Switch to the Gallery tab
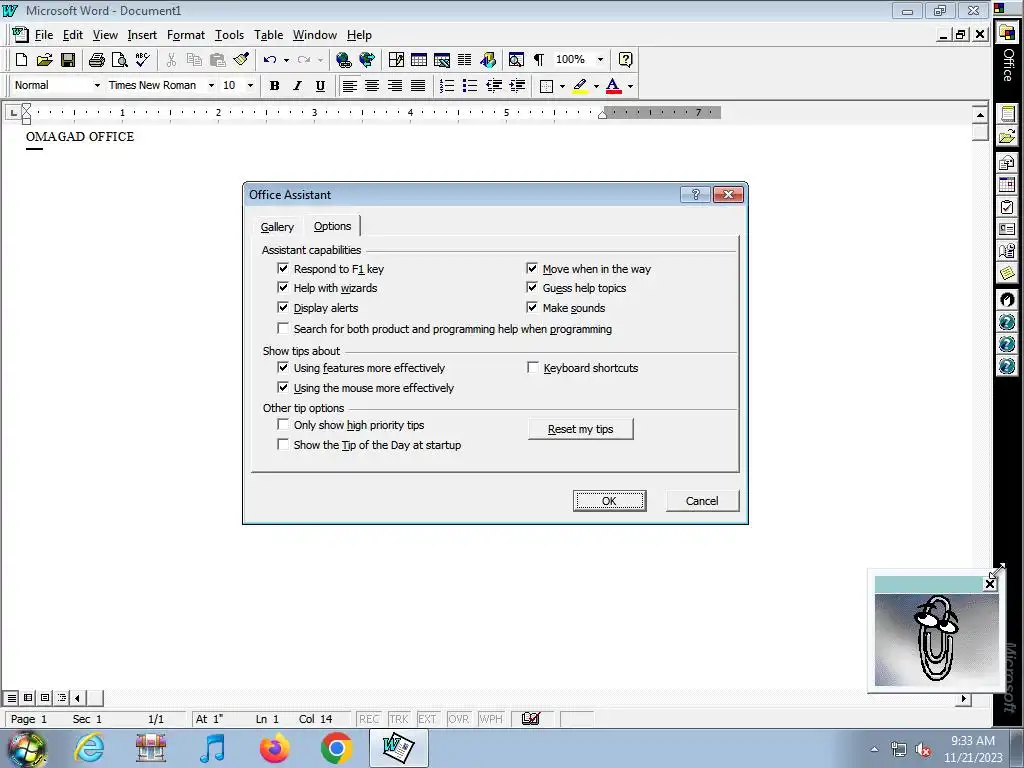The image size is (1024, 768). 277,227
